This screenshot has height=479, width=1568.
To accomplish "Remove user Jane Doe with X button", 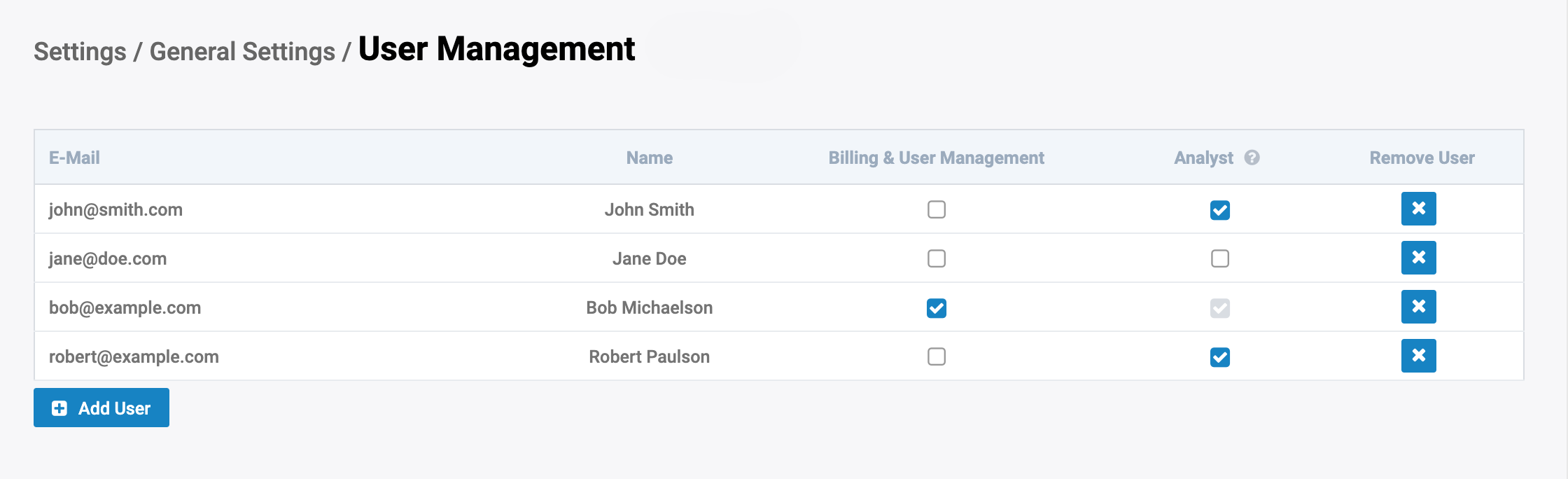I will point(1418,258).
